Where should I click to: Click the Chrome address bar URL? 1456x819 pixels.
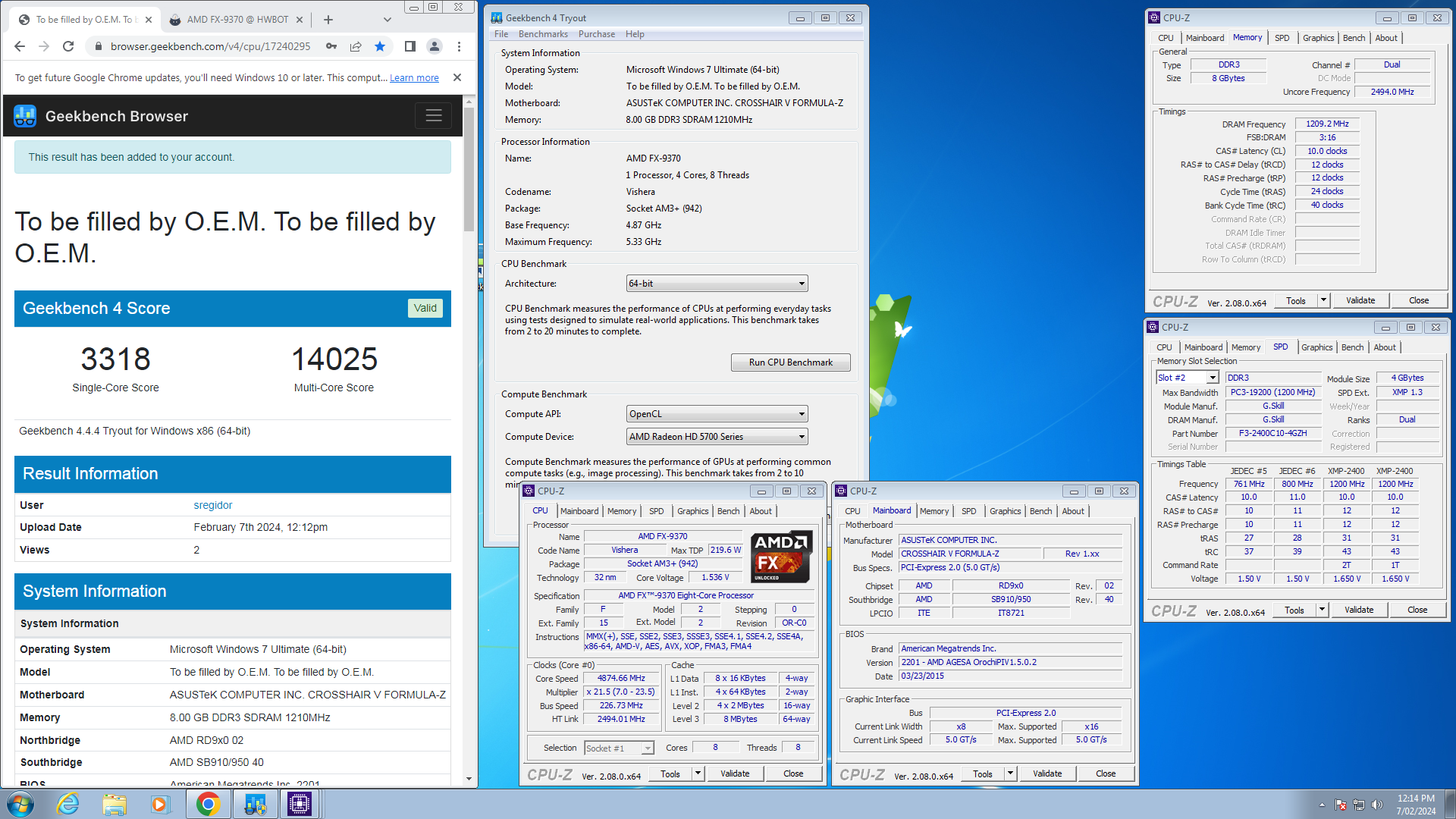coord(211,46)
